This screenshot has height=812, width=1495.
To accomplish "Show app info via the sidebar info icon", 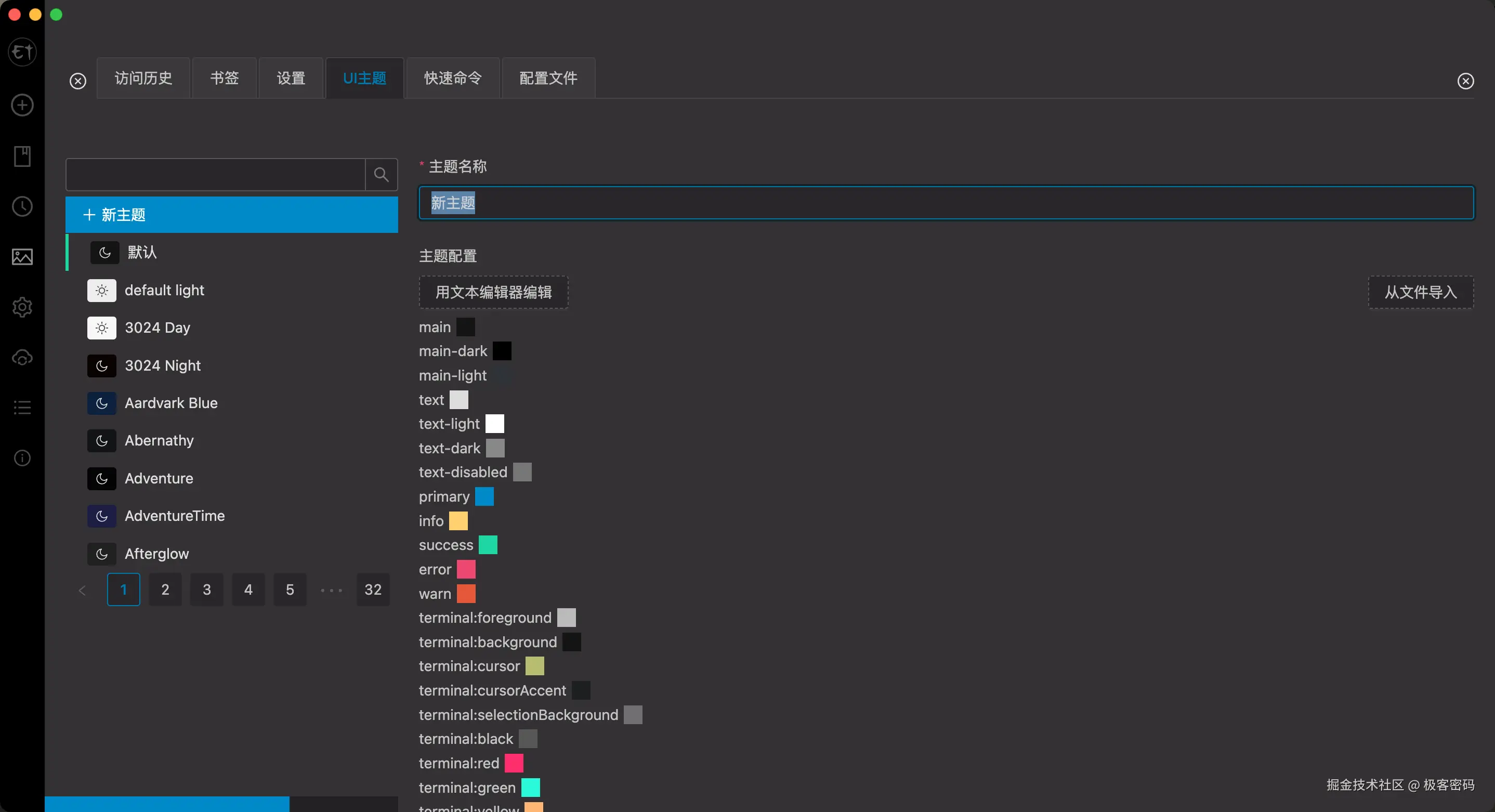I will click(x=21, y=458).
